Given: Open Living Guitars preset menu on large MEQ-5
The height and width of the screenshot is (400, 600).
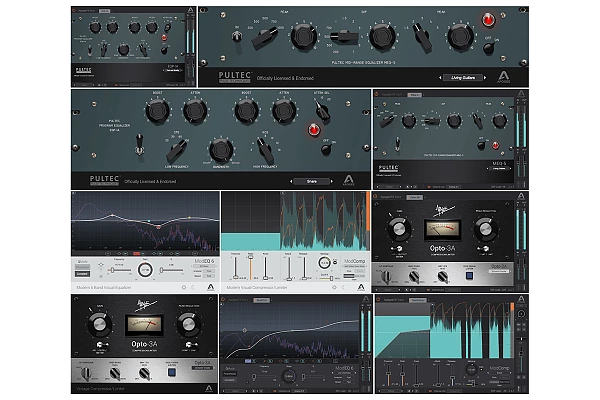Looking at the screenshot, I should point(463,78).
